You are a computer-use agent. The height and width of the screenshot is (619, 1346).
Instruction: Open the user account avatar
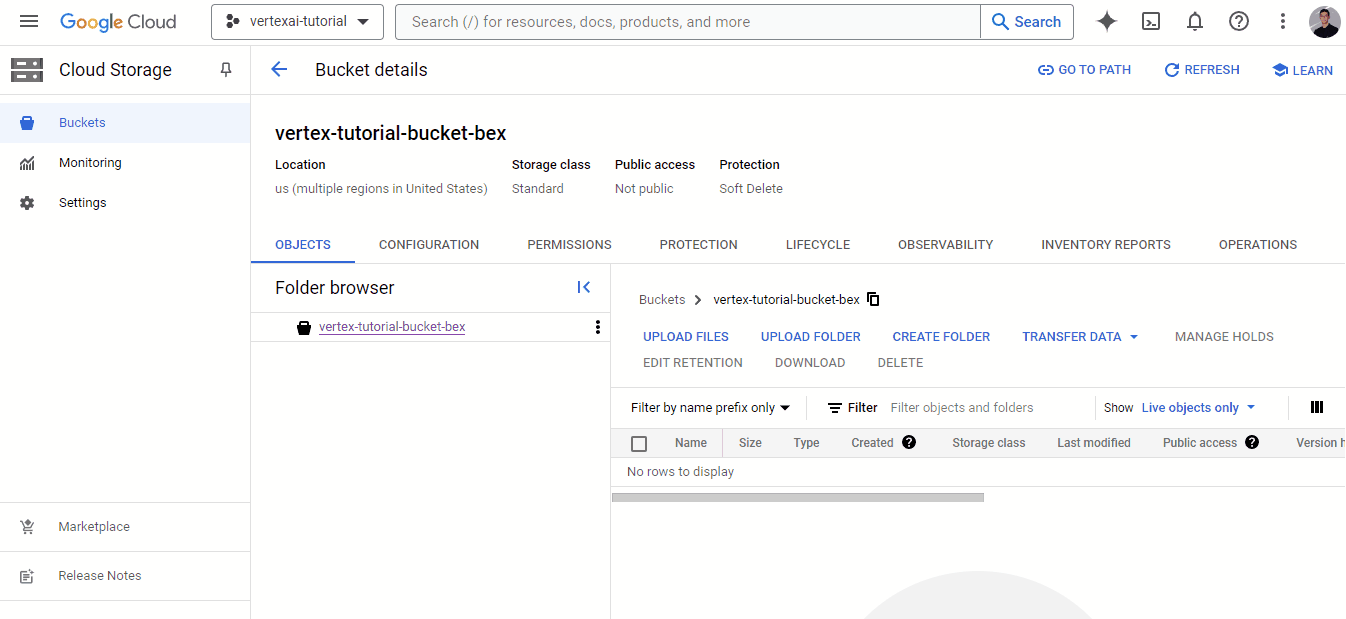point(1324,22)
